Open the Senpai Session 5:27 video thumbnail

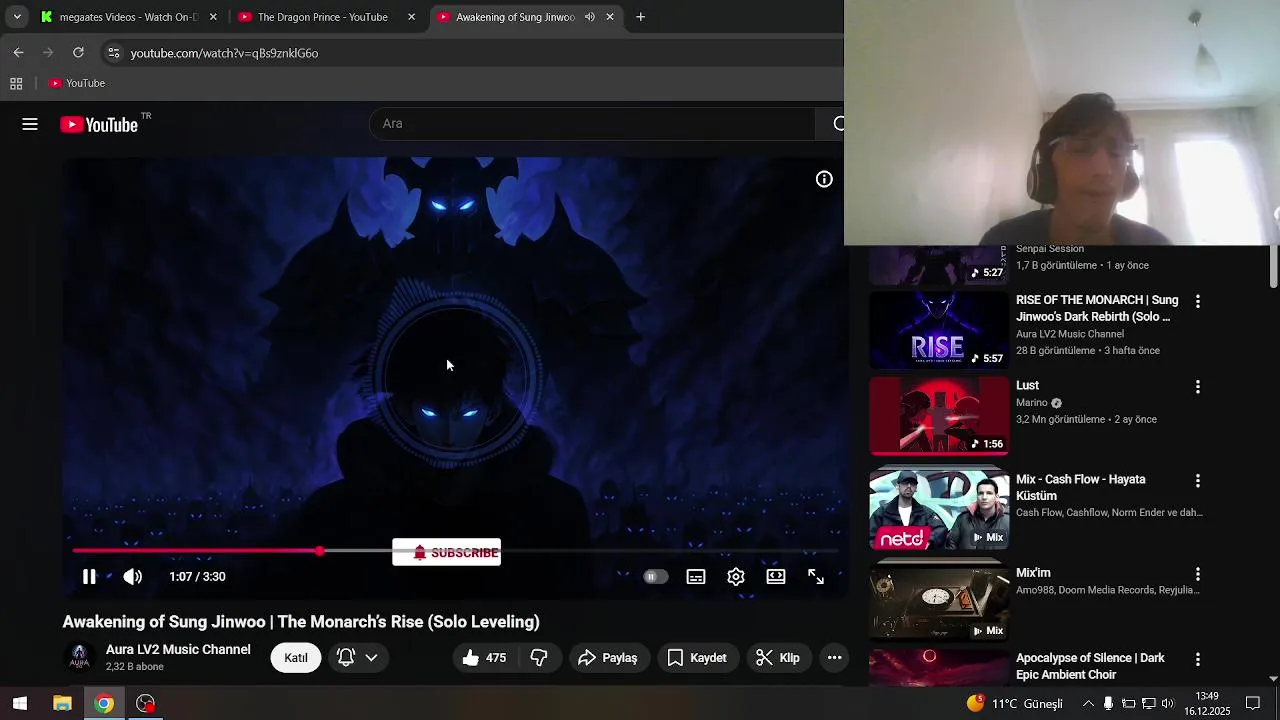(939, 265)
